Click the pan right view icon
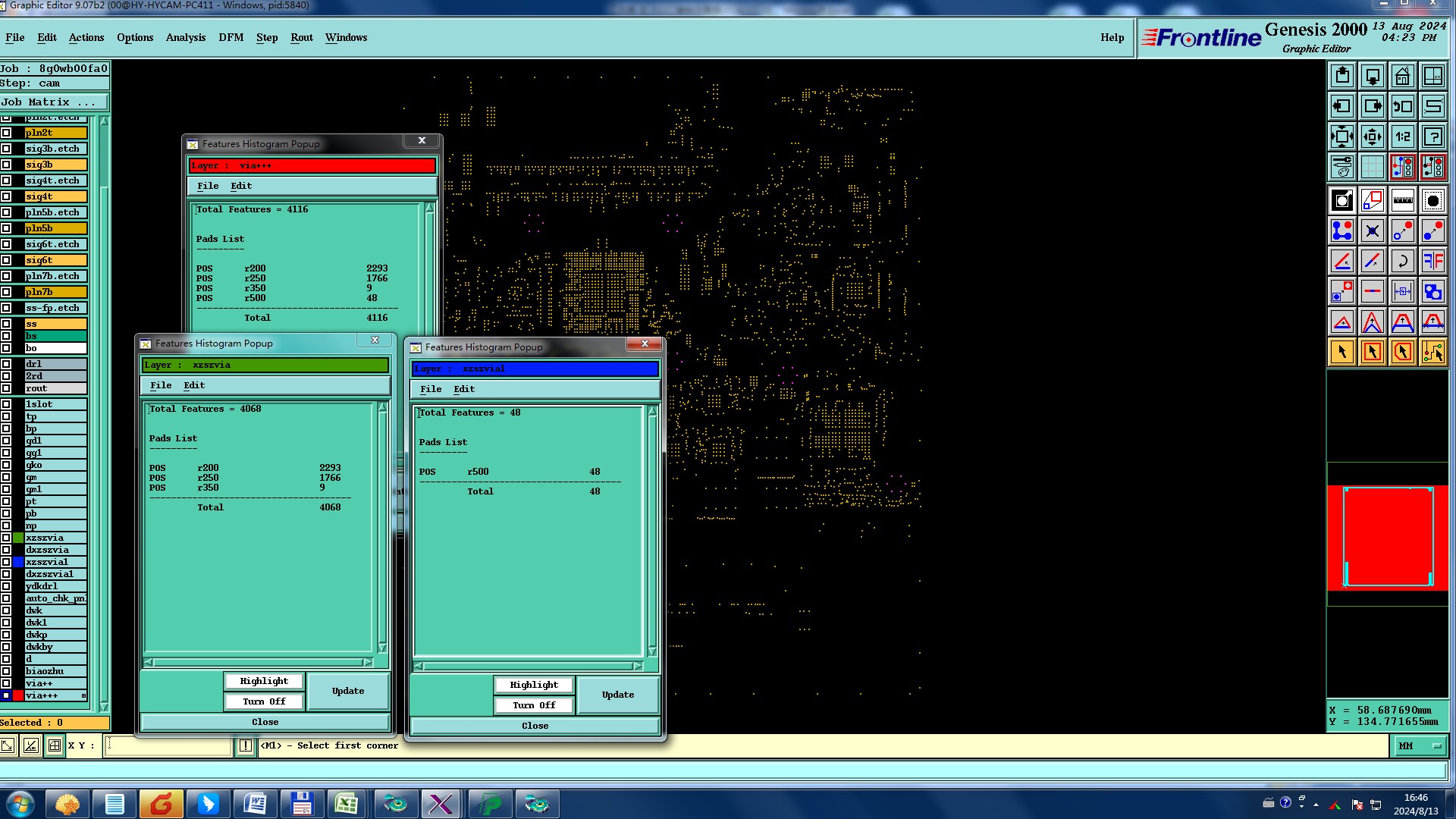Viewport: 1456px width, 819px height. [x=1373, y=106]
